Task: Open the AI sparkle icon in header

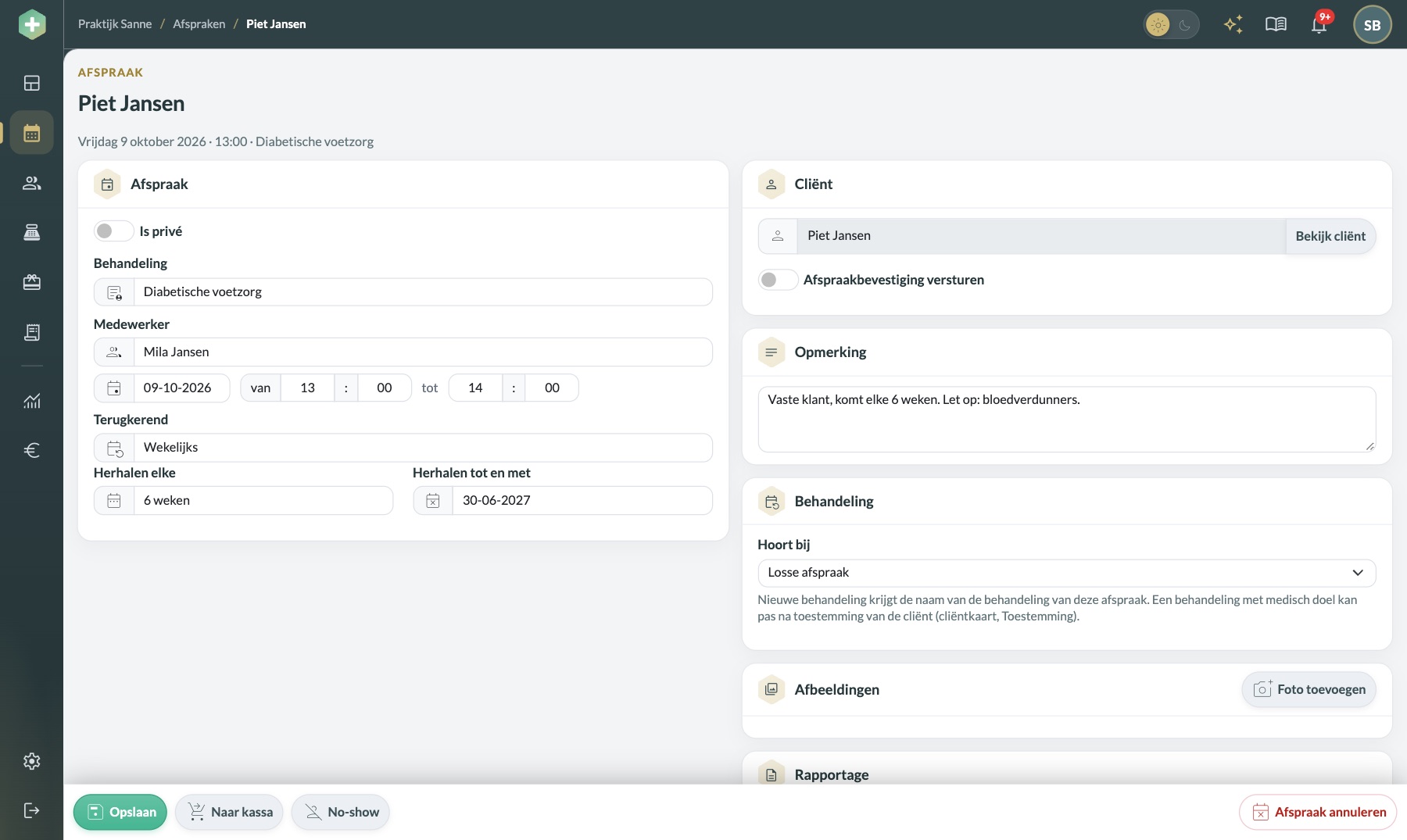Action: tap(1233, 24)
